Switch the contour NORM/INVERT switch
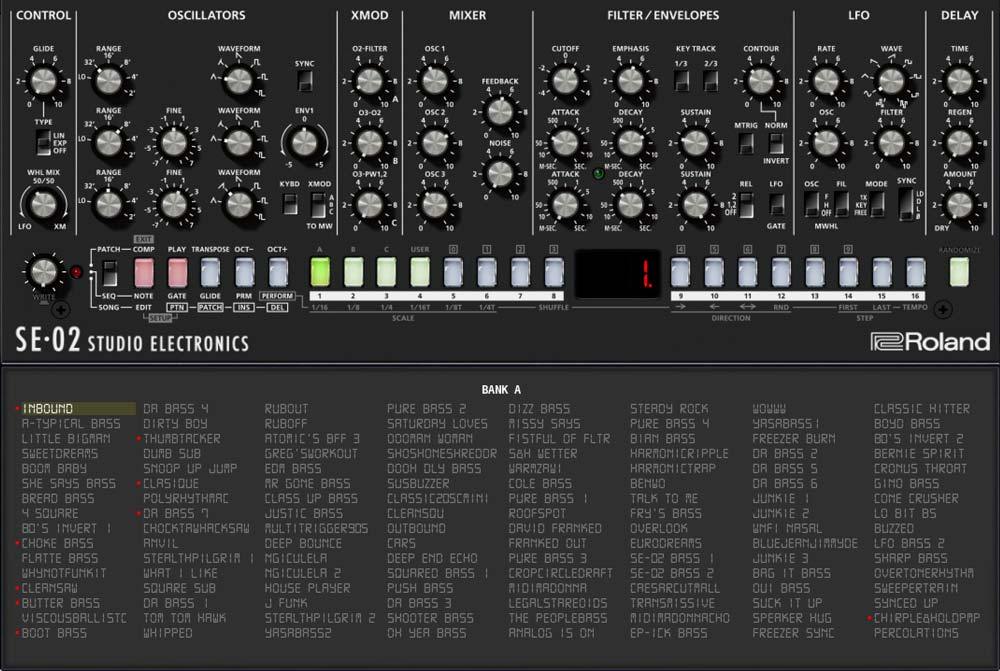 click(776, 143)
